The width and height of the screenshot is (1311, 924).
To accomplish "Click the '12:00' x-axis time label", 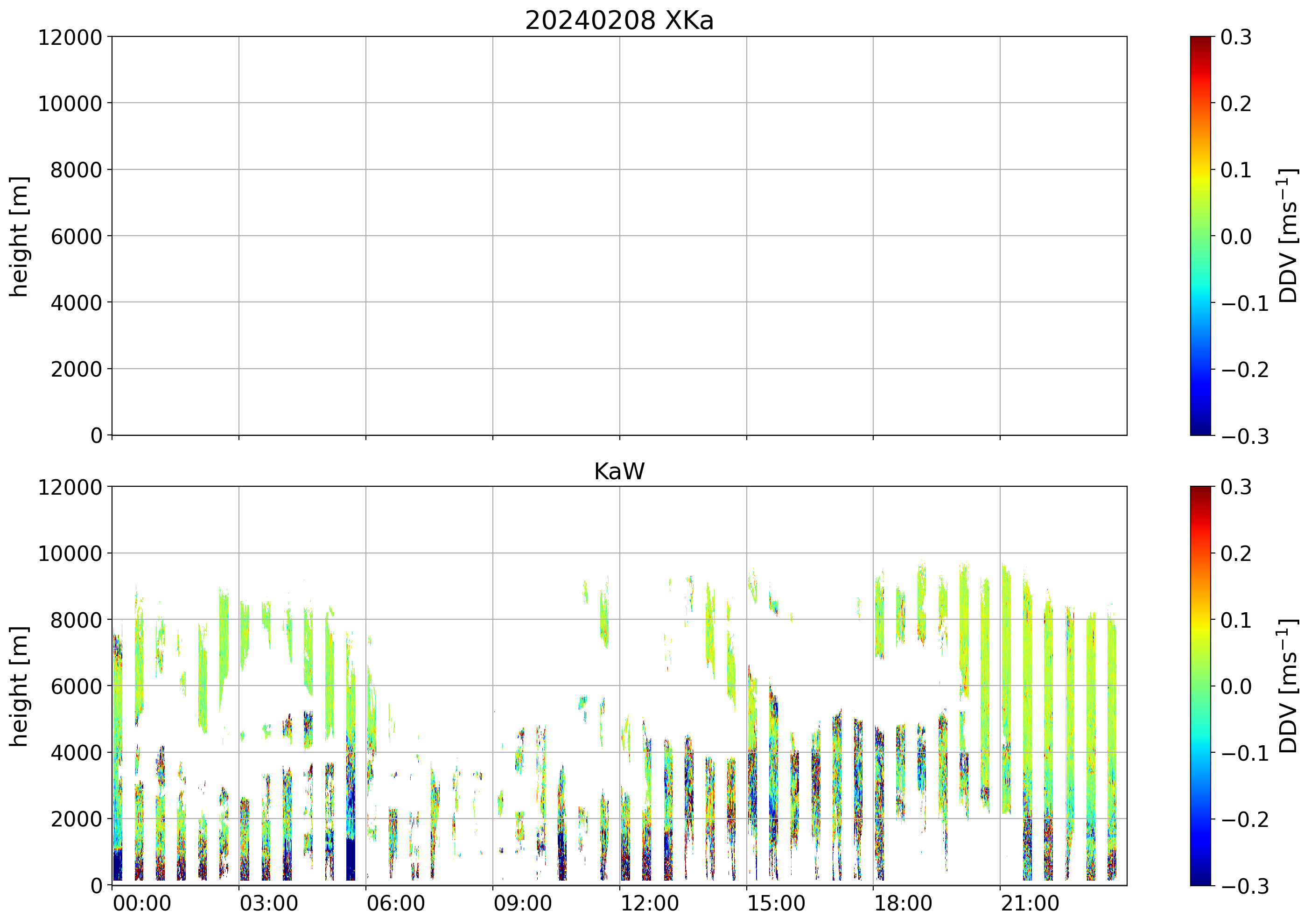I will click(x=649, y=904).
